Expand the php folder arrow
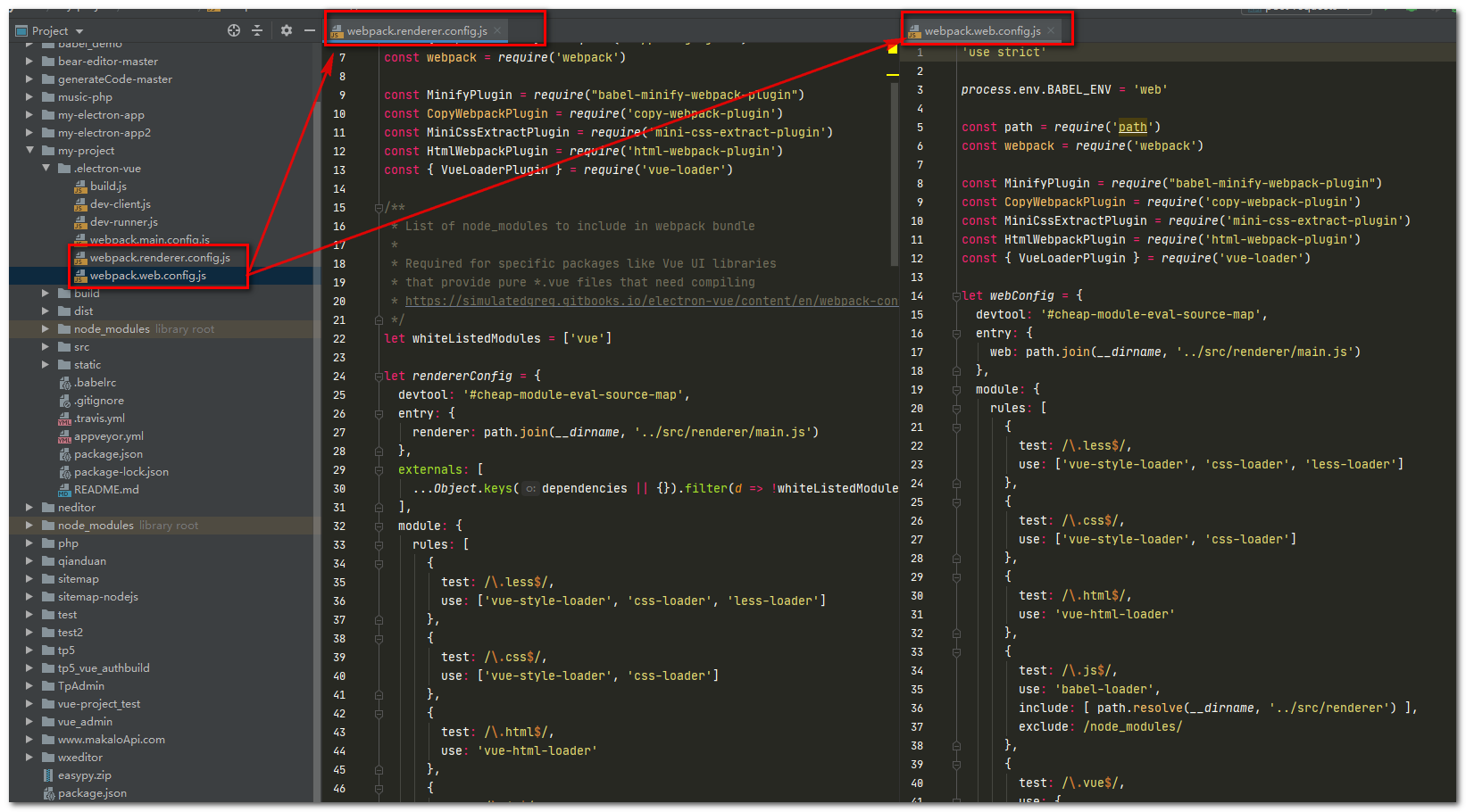The width and height of the screenshot is (1466, 812). click(29, 543)
